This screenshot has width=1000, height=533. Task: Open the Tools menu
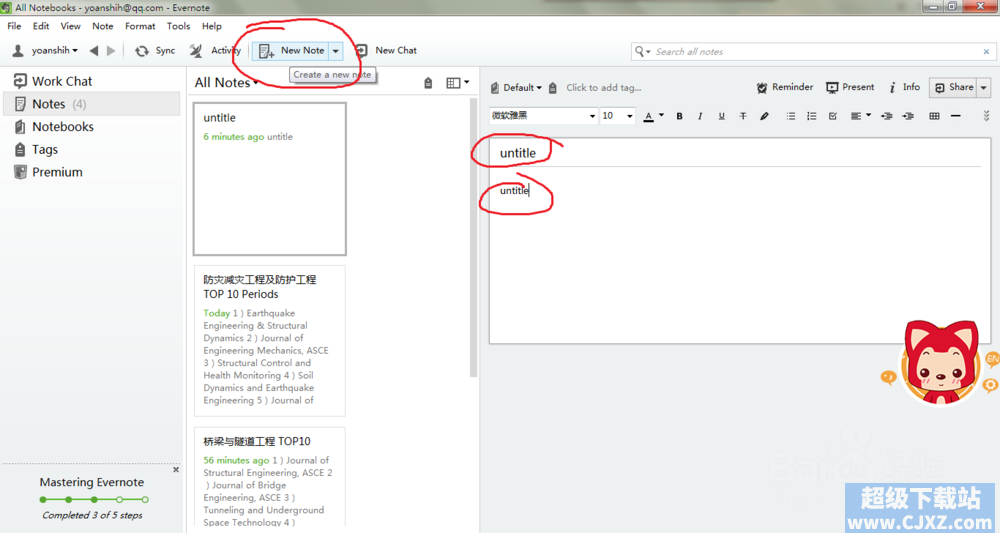coord(179,26)
